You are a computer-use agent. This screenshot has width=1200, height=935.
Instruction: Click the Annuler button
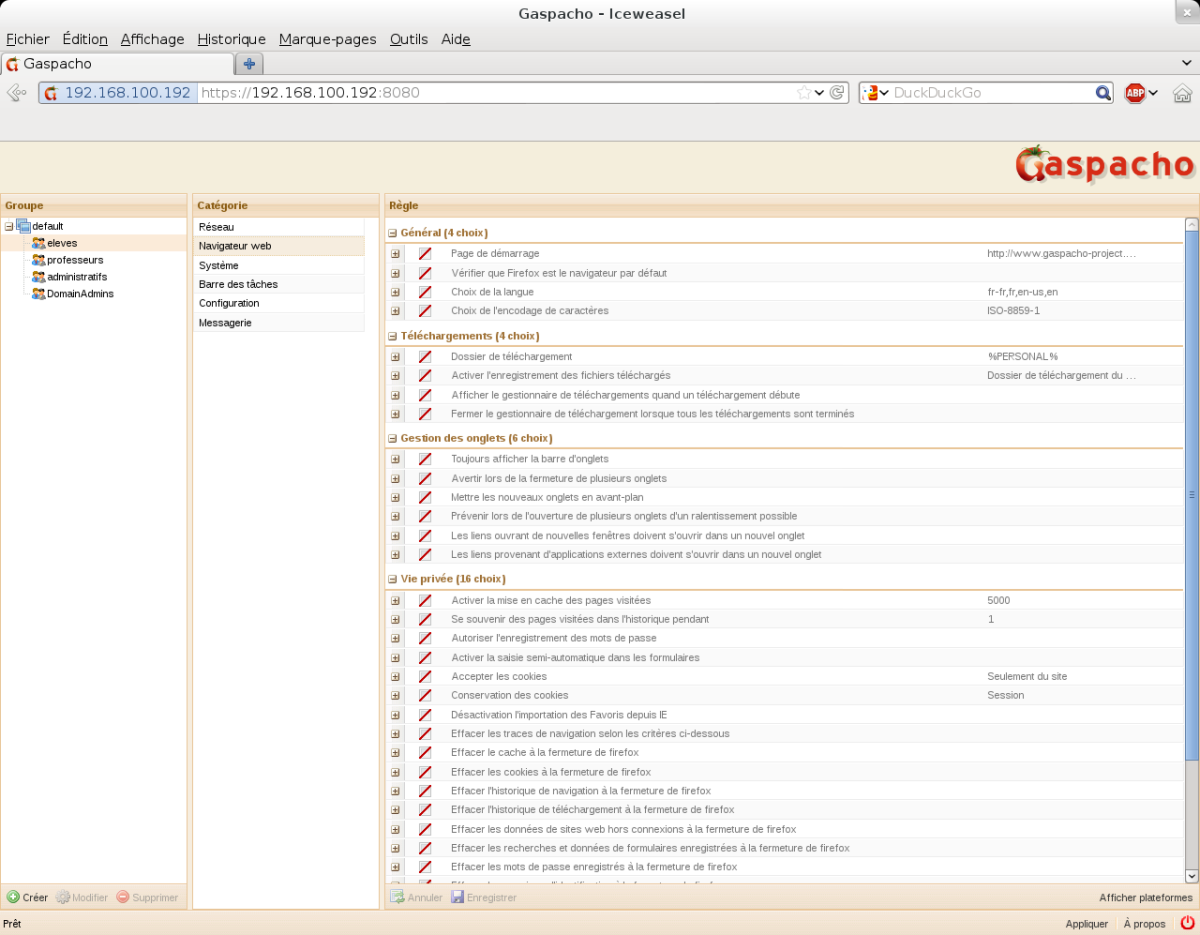point(416,898)
